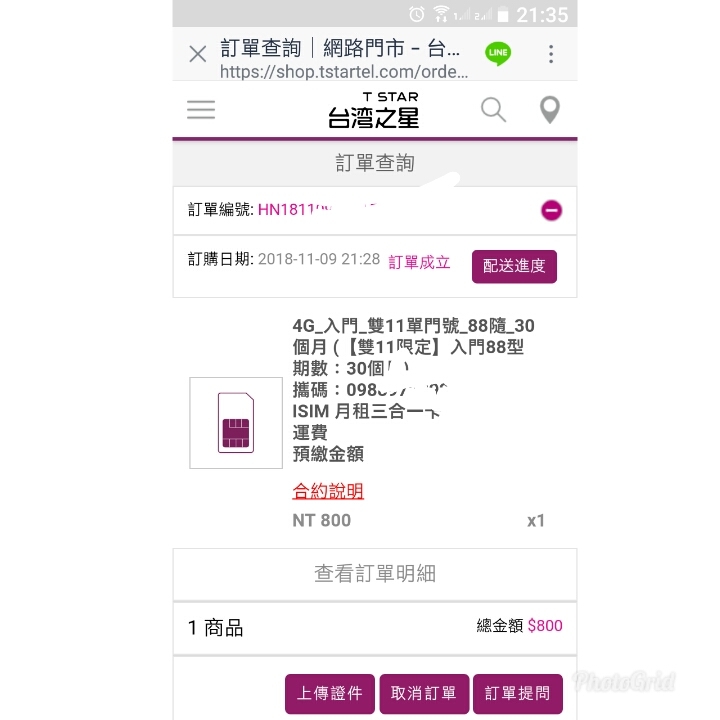Open site search with magnifier icon
This screenshot has height=720, width=720.
pyautogui.click(x=493, y=110)
